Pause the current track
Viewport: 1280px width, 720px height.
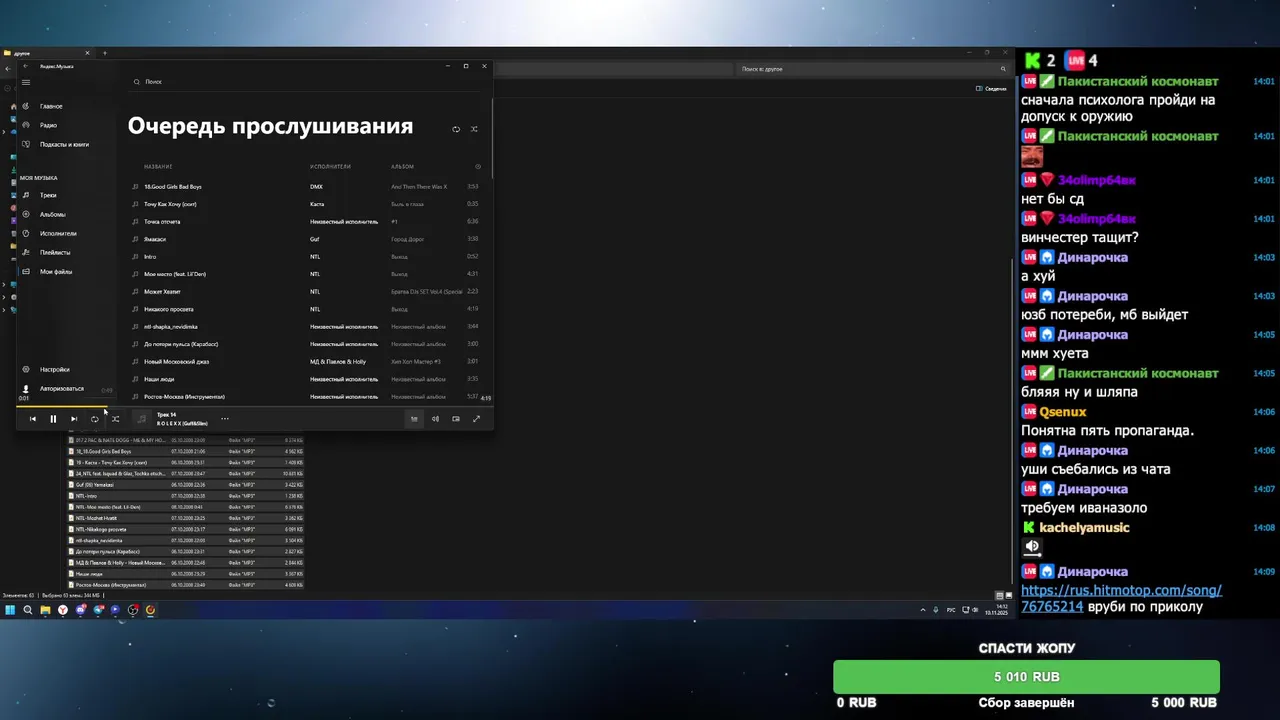(53, 419)
